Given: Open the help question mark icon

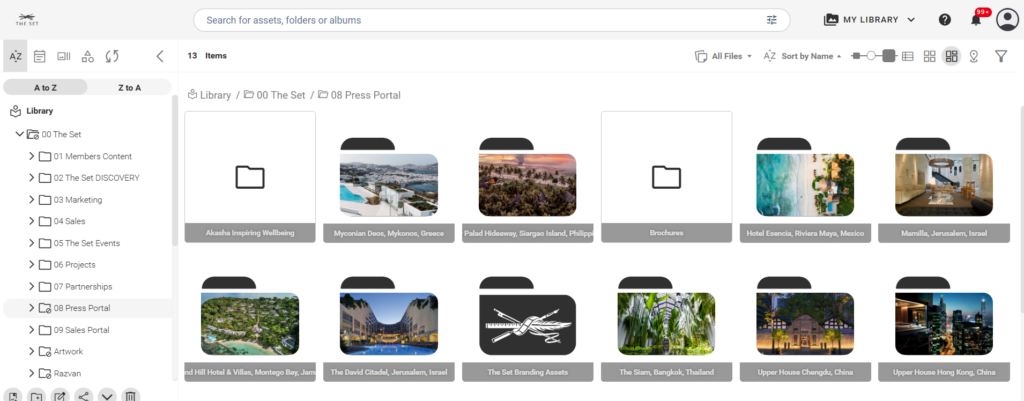Looking at the screenshot, I should [945, 20].
